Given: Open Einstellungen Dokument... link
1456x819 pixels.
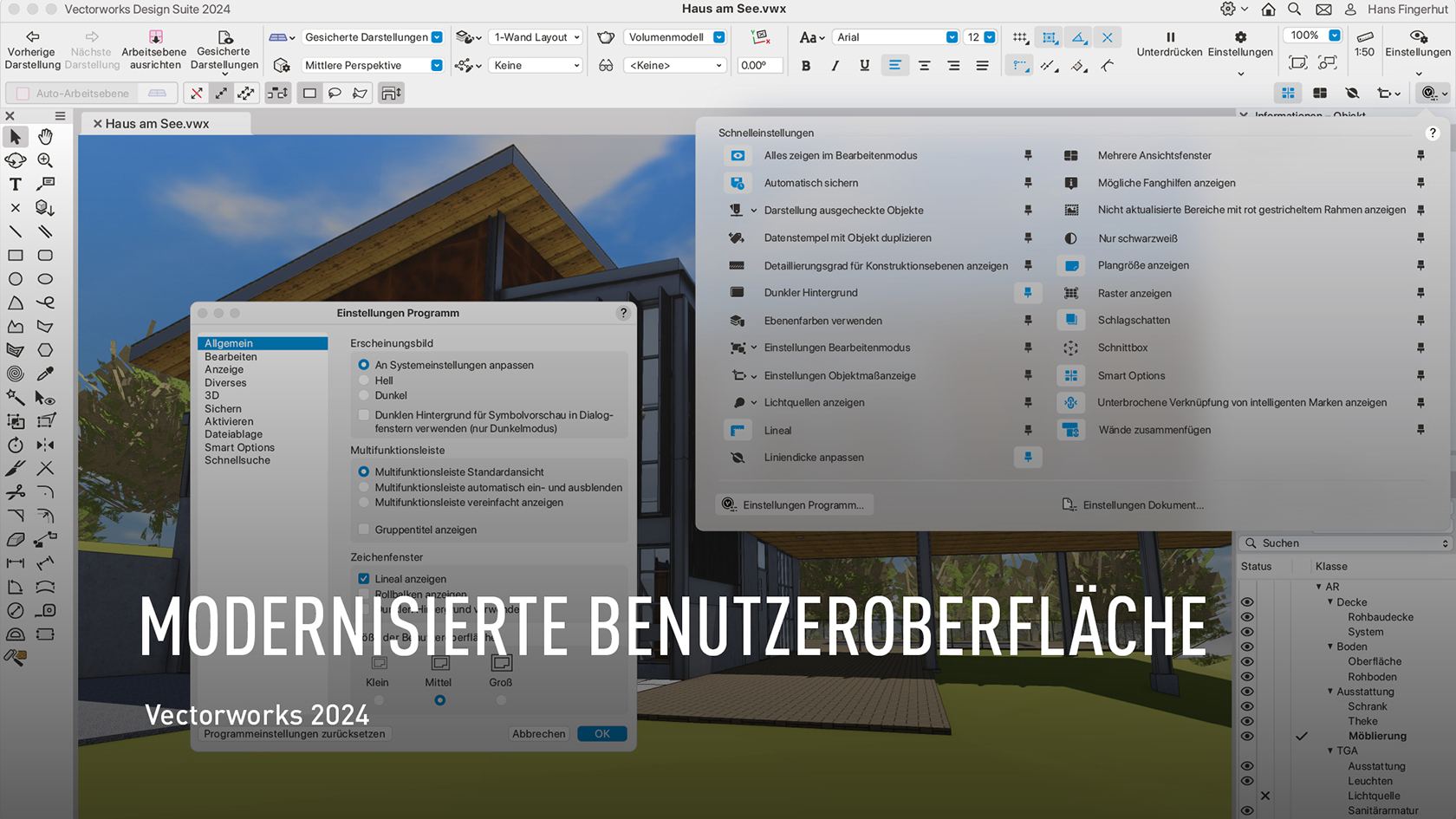Looking at the screenshot, I should pos(1134,505).
